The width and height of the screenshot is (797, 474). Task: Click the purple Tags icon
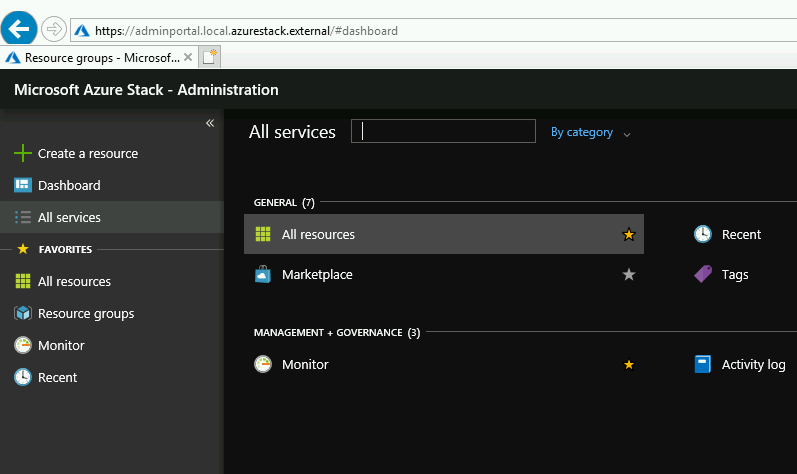[x=703, y=274]
